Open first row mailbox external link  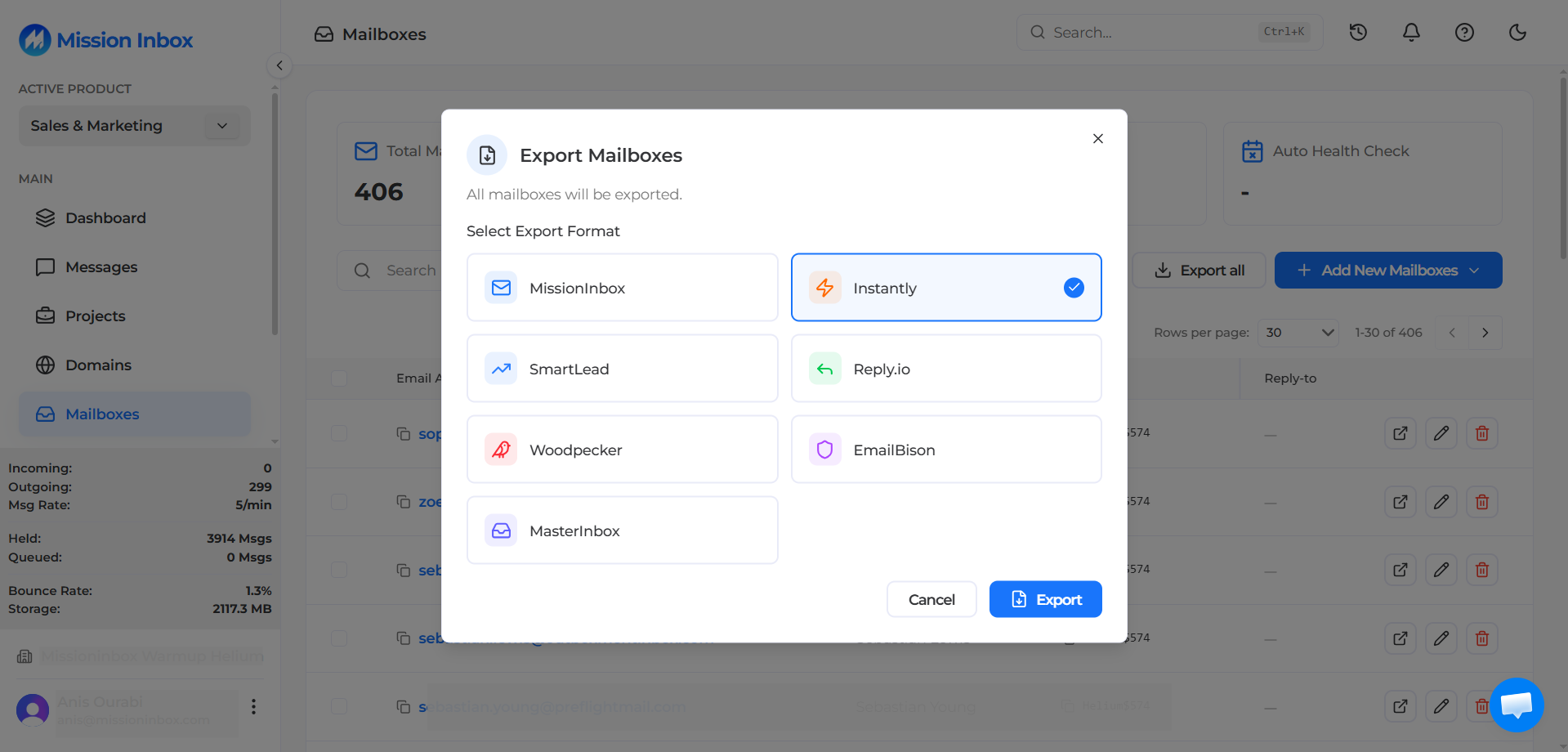[1400, 433]
